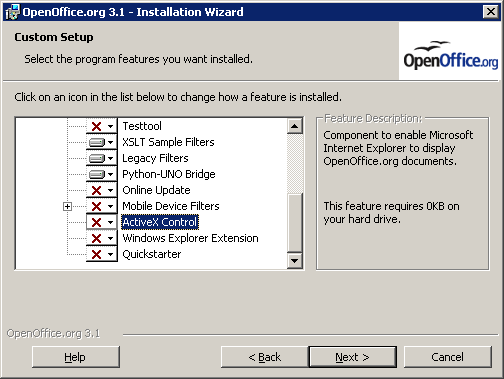The width and height of the screenshot is (504, 379).
Task: Cancel the installation wizard
Action: [x=447, y=357]
